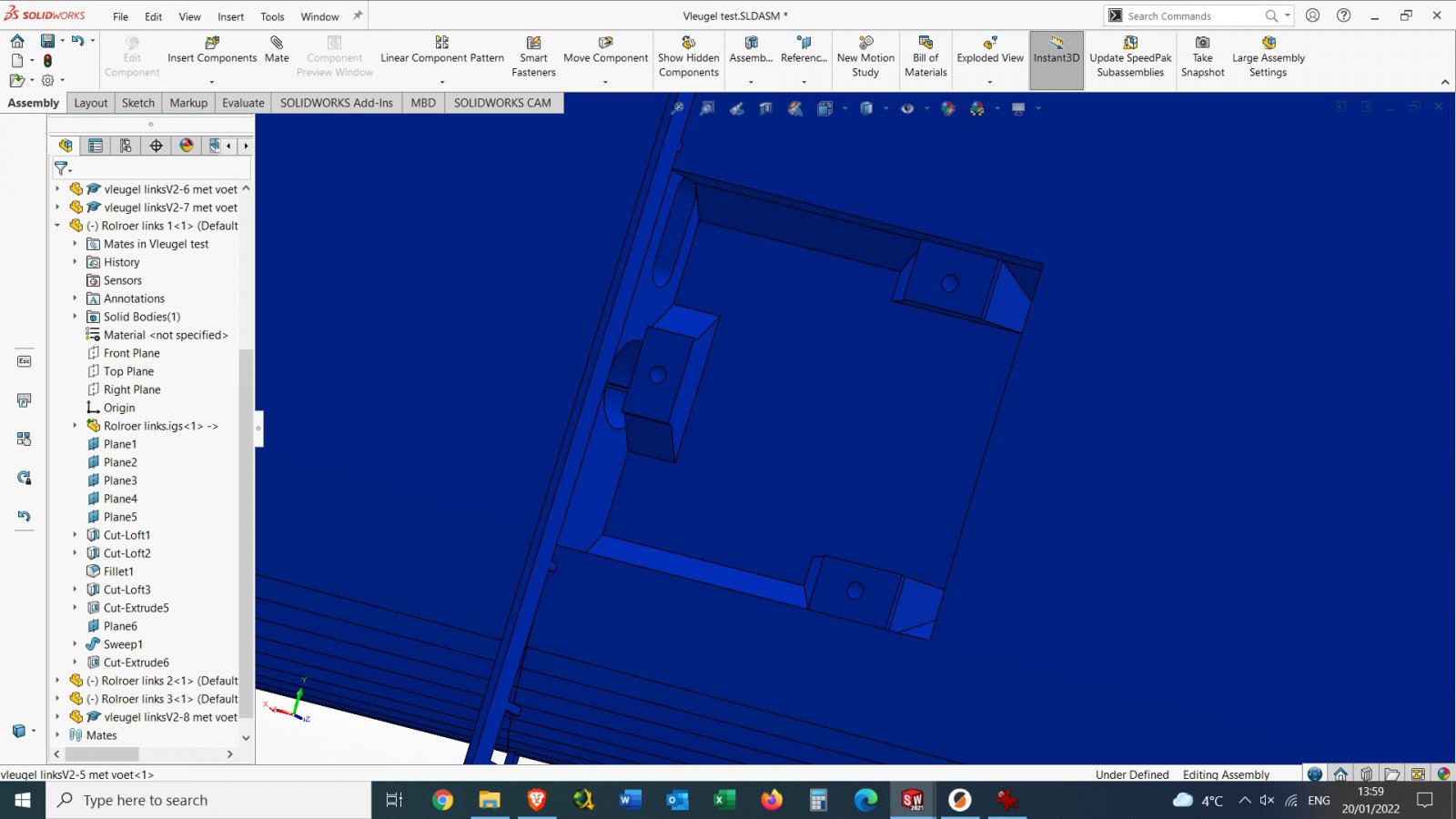Expand Solid Bodies(1) folder
Image resolution: width=1456 pixels, height=819 pixels.
click(x=76, y=317)
